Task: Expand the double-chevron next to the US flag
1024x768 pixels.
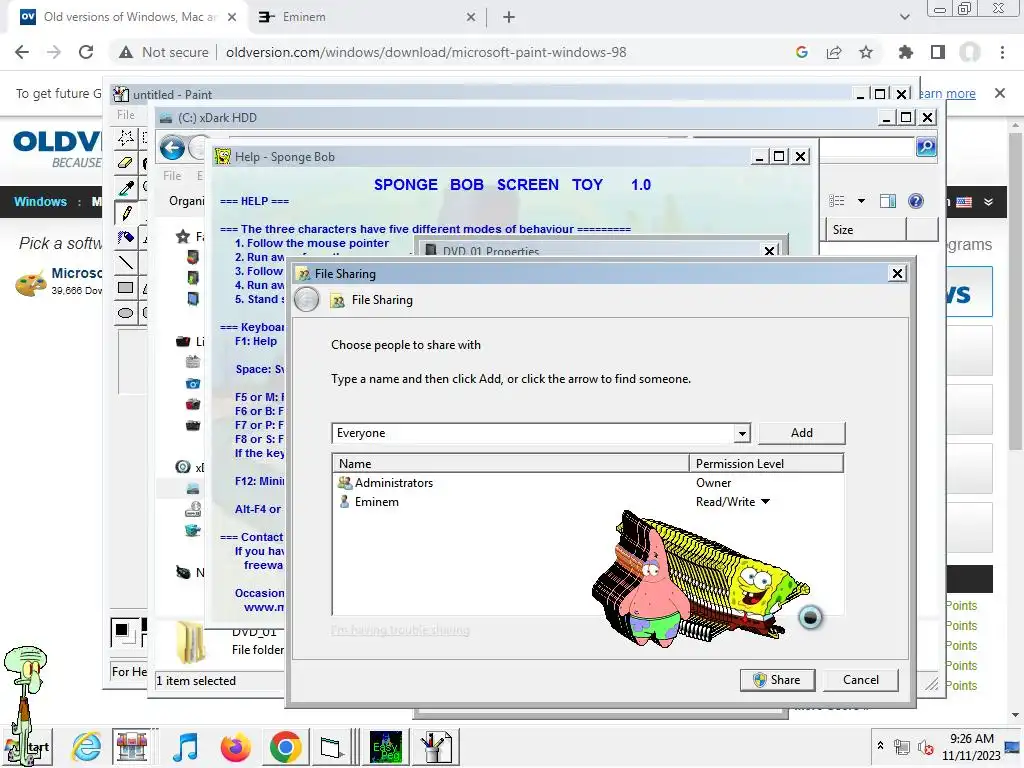Action: pos(989,202)
